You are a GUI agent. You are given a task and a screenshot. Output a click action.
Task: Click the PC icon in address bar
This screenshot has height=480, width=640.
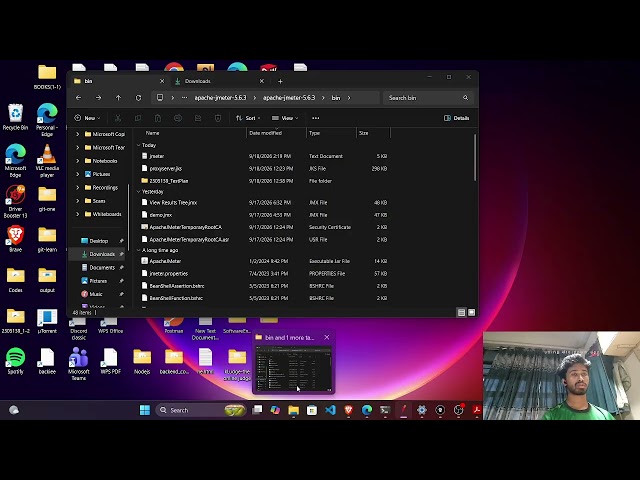coord(160,98)
